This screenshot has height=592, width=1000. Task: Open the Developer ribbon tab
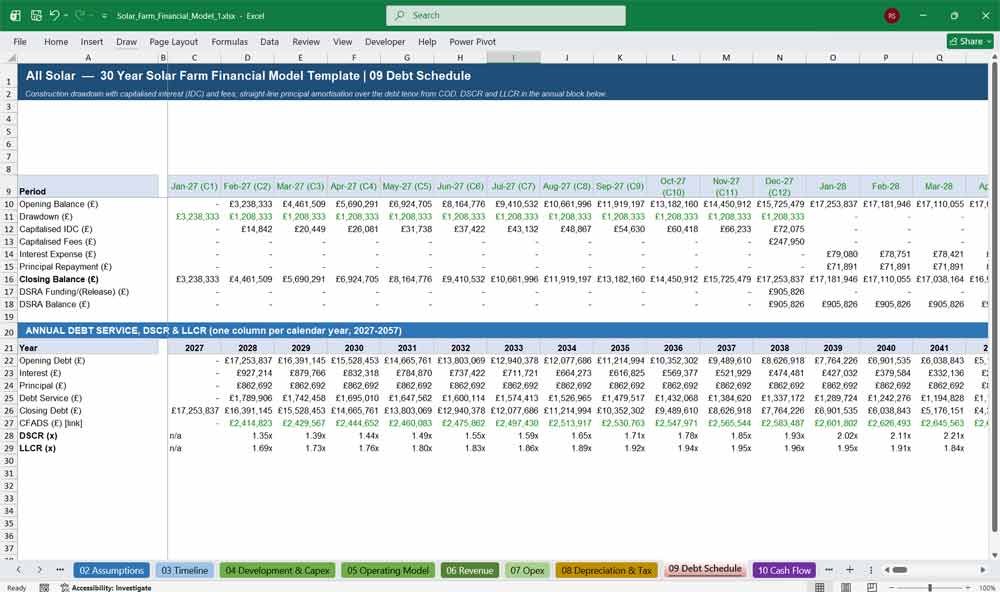point(385,41)
